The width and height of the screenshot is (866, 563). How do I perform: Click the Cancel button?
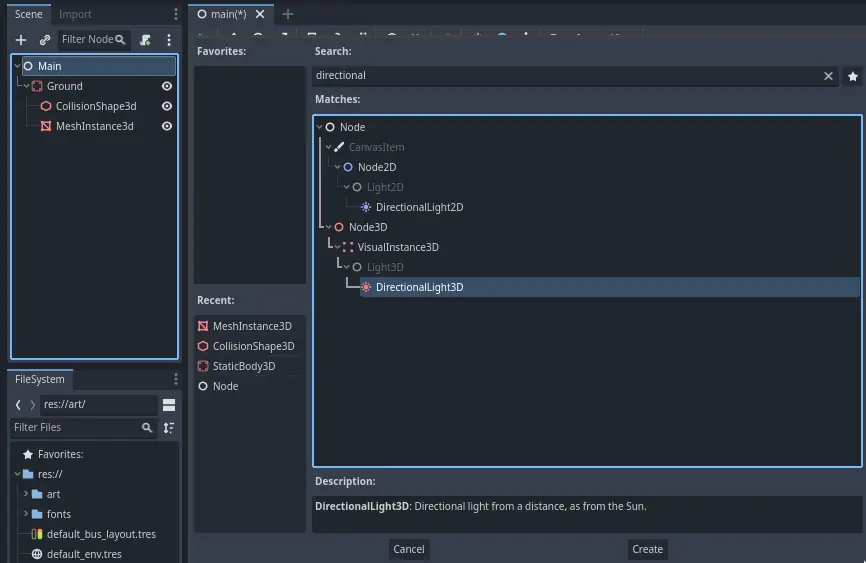[x=408, y=549]
